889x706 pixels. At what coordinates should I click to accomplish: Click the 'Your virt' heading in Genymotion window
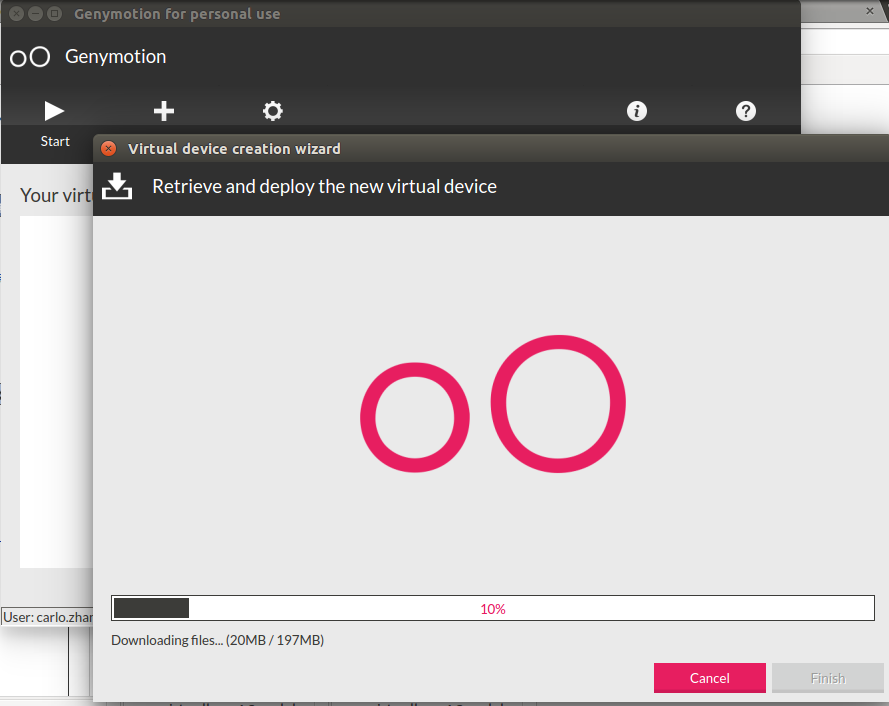point(56,195)
